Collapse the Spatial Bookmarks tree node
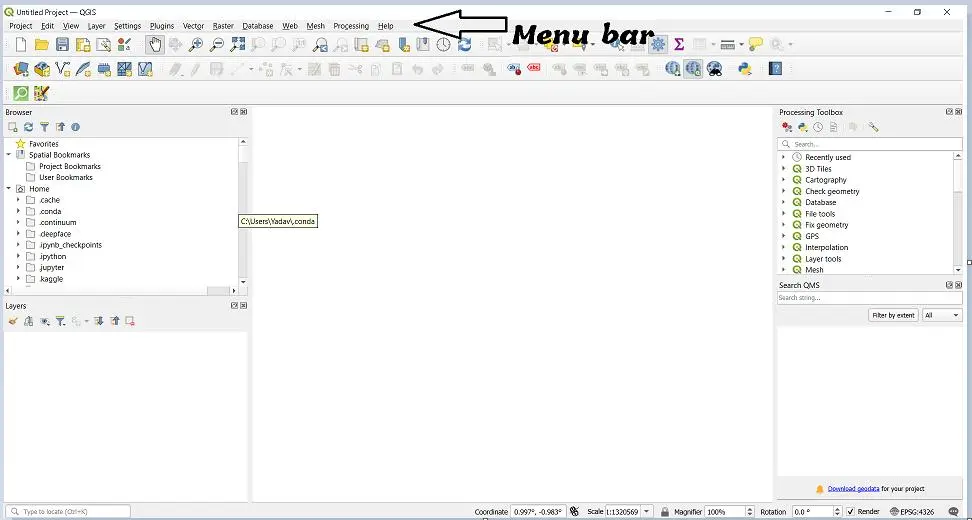The height and width of the screenshot is (520, 972). click(x=9, y=155)
